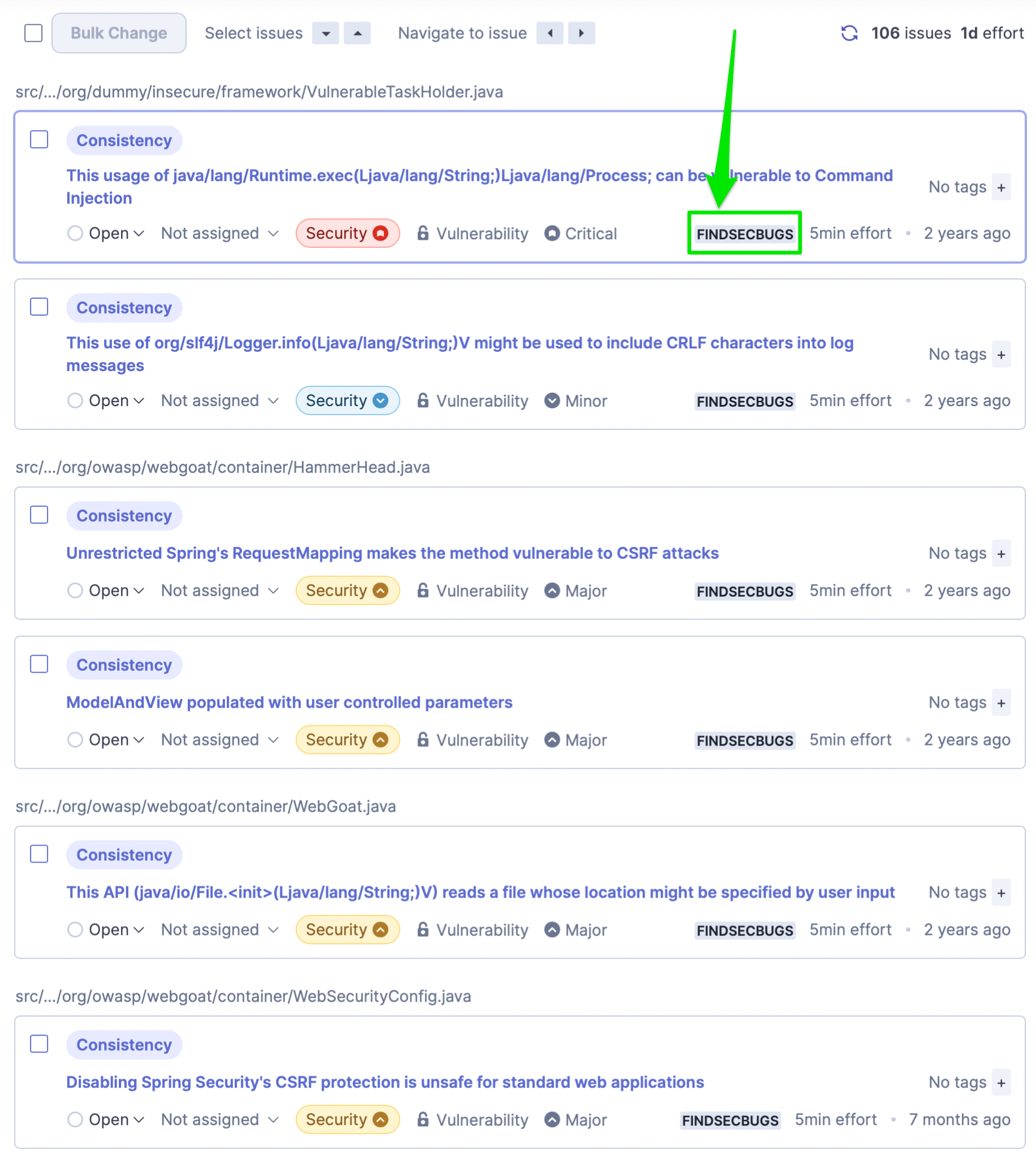Click red Security badge on Critical issue

(x=347, y=234)
